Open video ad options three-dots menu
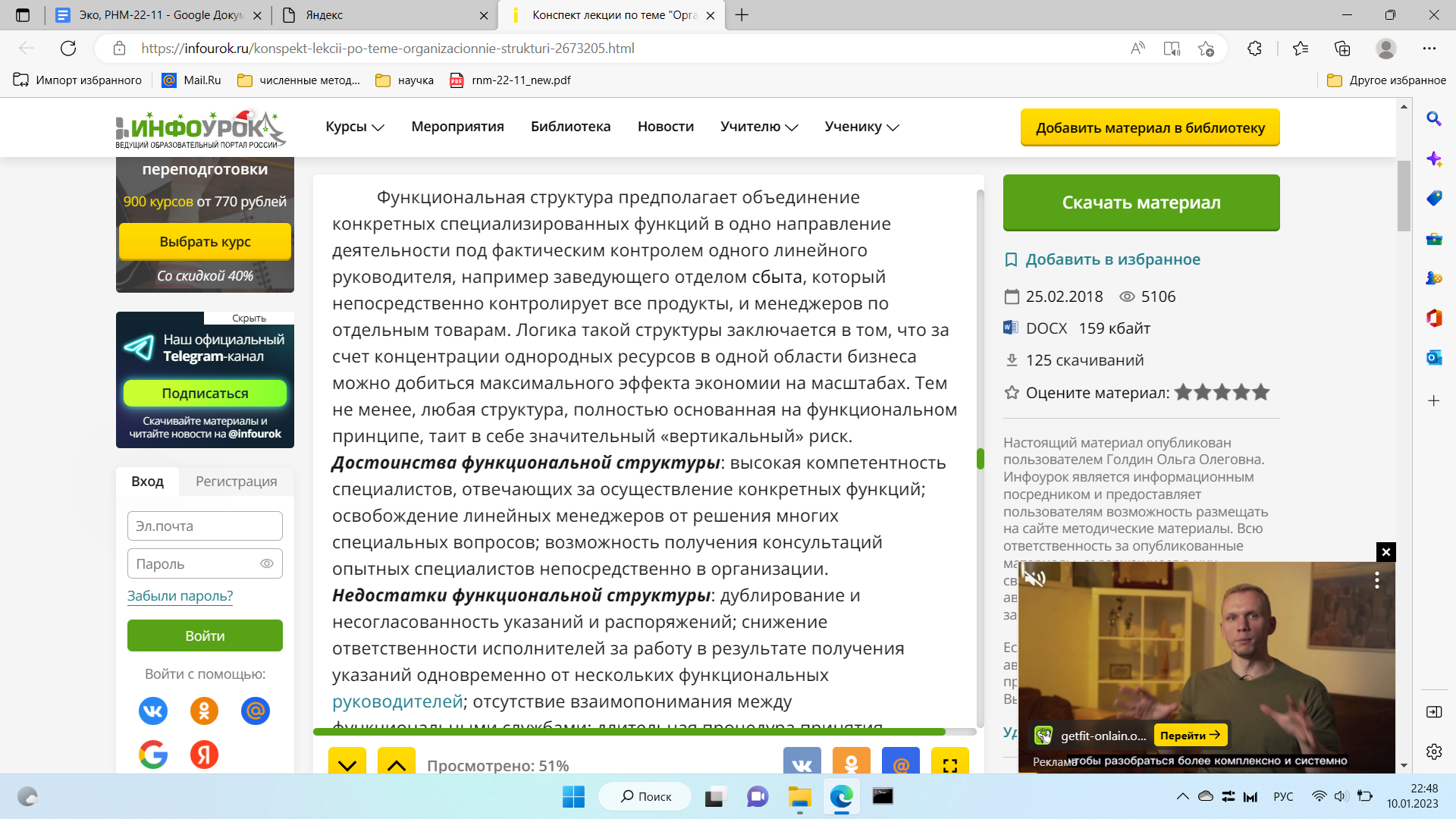This screenshot has width=1456, height=819. click(1377, 581)
